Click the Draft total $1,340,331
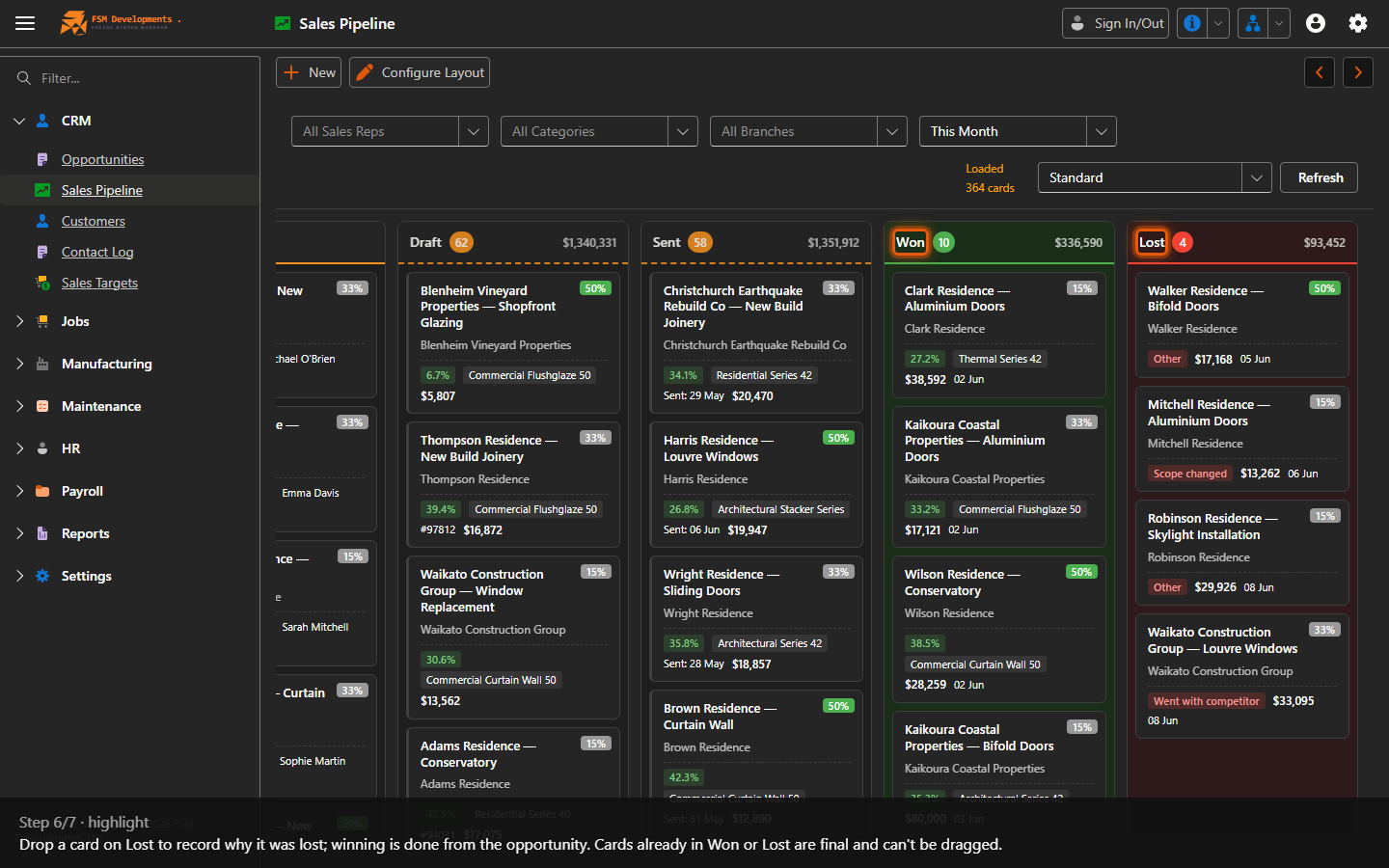This screenshot has height=868, width=1389. [589, 243]
